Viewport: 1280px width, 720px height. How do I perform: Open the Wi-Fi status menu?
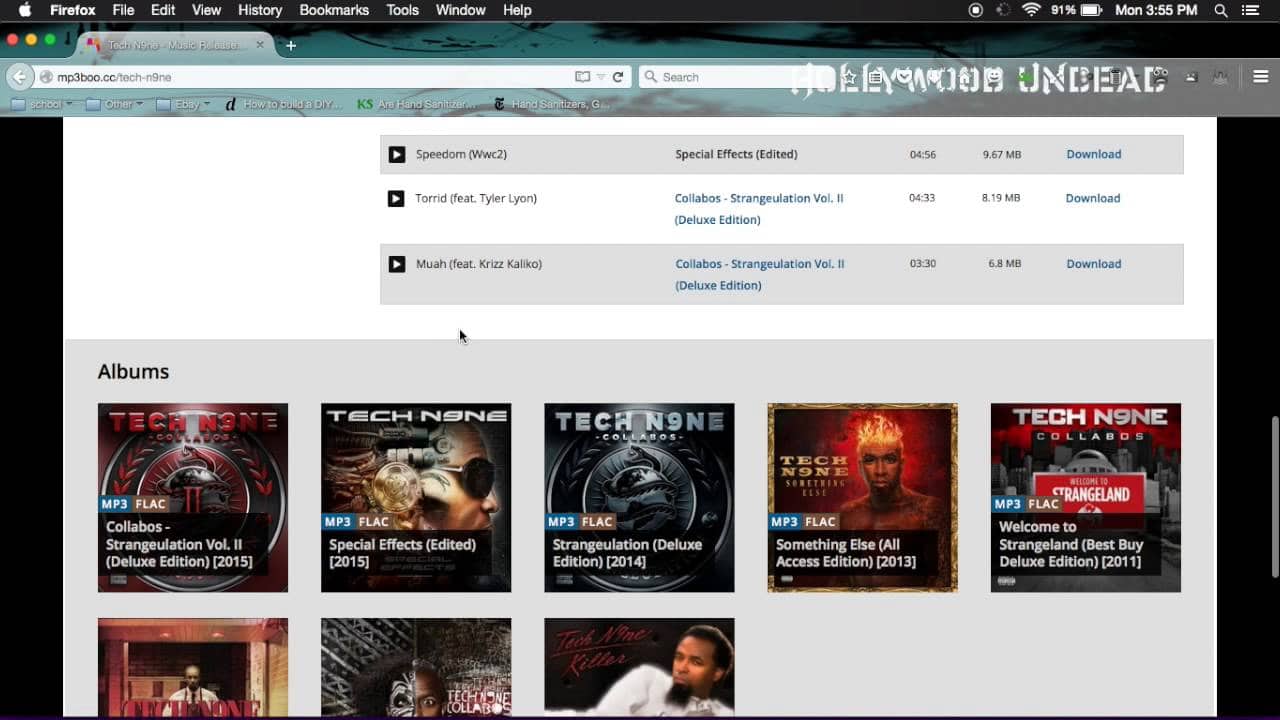(1031, 10)
